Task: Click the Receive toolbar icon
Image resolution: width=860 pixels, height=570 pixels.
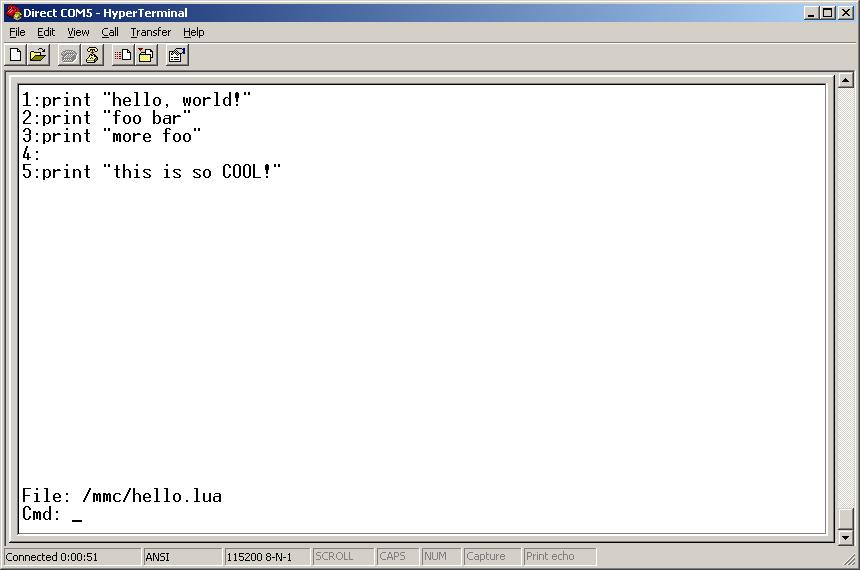Action: click(x=146, y=56)
